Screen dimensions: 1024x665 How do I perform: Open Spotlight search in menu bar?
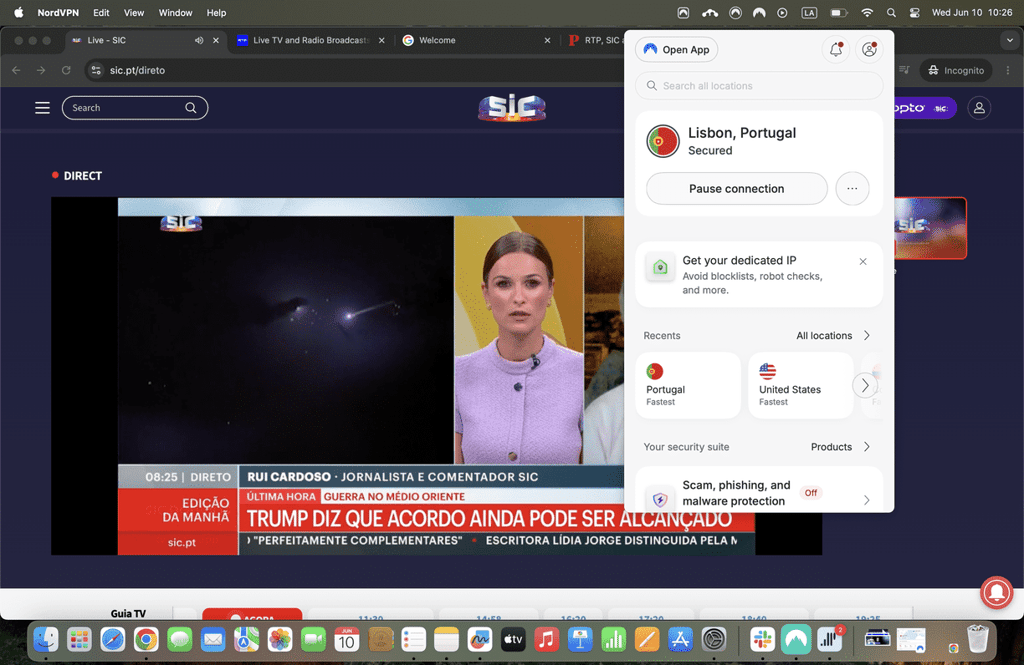891,12
